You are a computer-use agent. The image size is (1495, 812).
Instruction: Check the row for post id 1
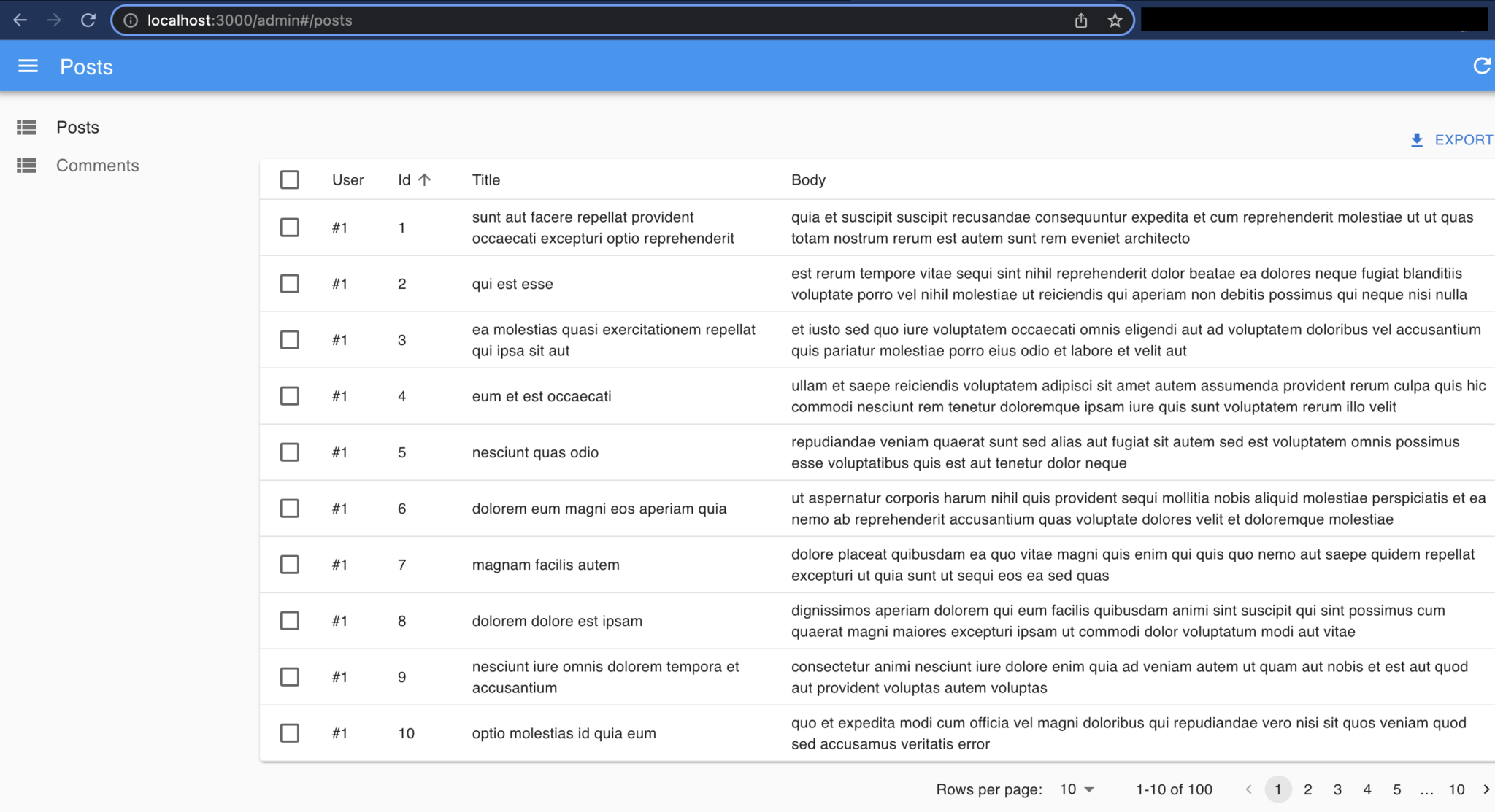pyautogui.click(x=290, y=228)
